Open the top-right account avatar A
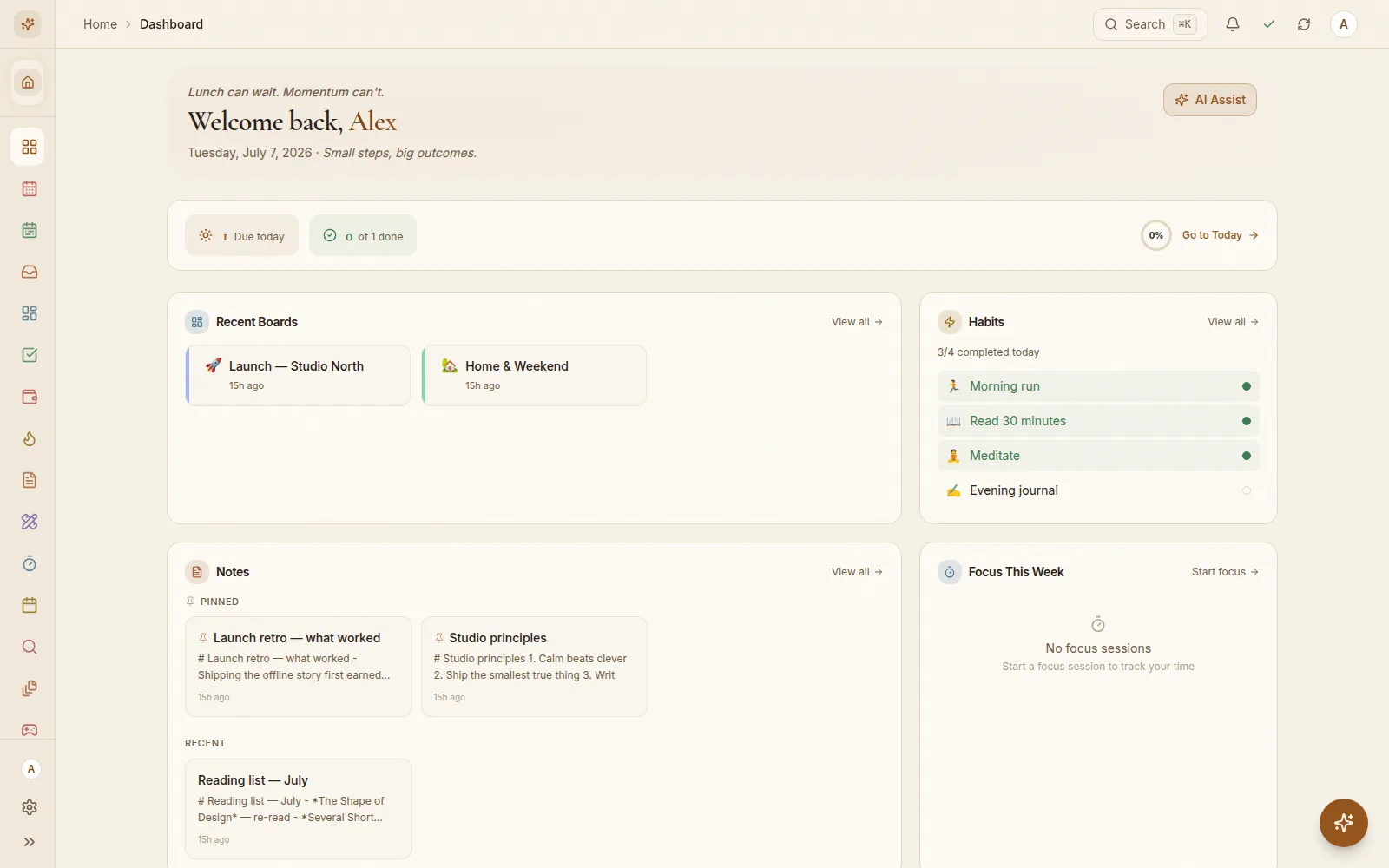Screen dimensions: 1389x868 point(1344,24)
